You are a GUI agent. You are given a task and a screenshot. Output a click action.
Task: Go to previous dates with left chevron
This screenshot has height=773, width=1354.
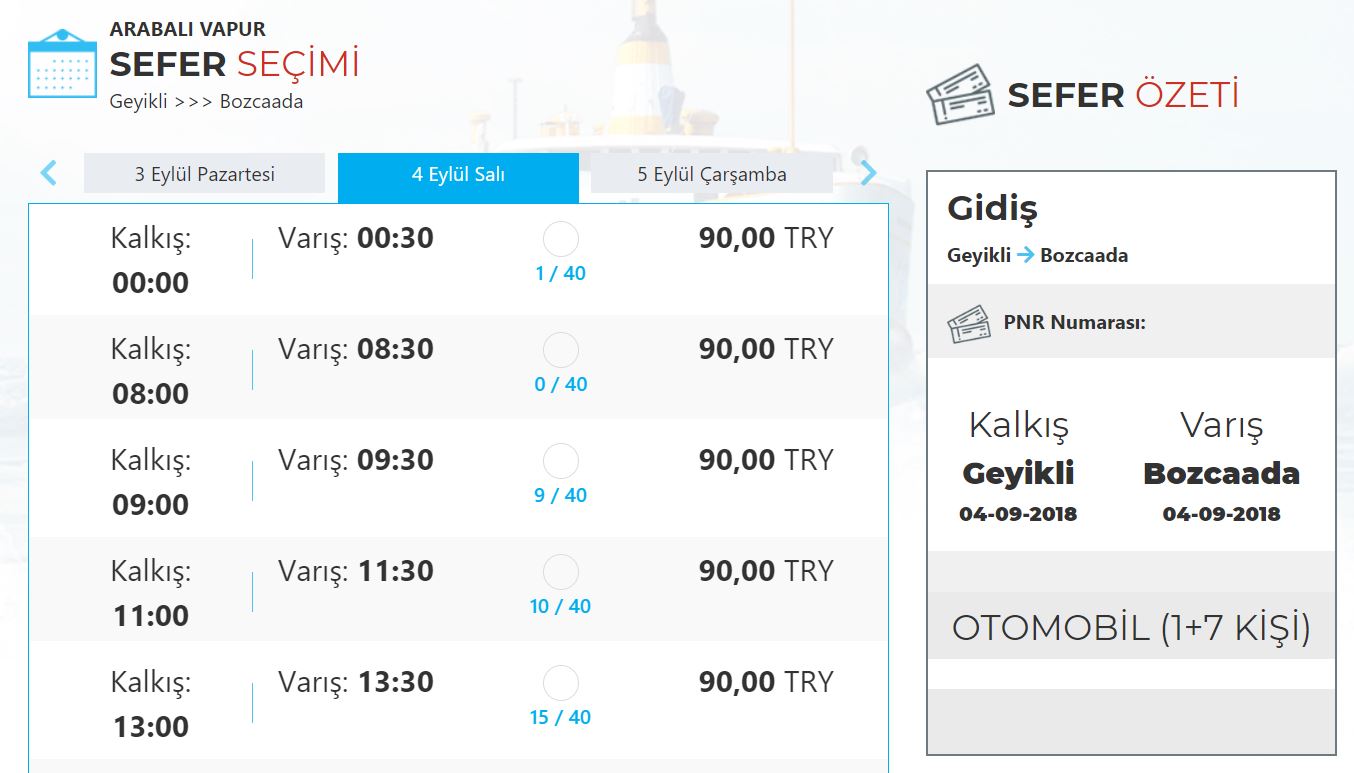pyautogui.click(x=48, y=173)
